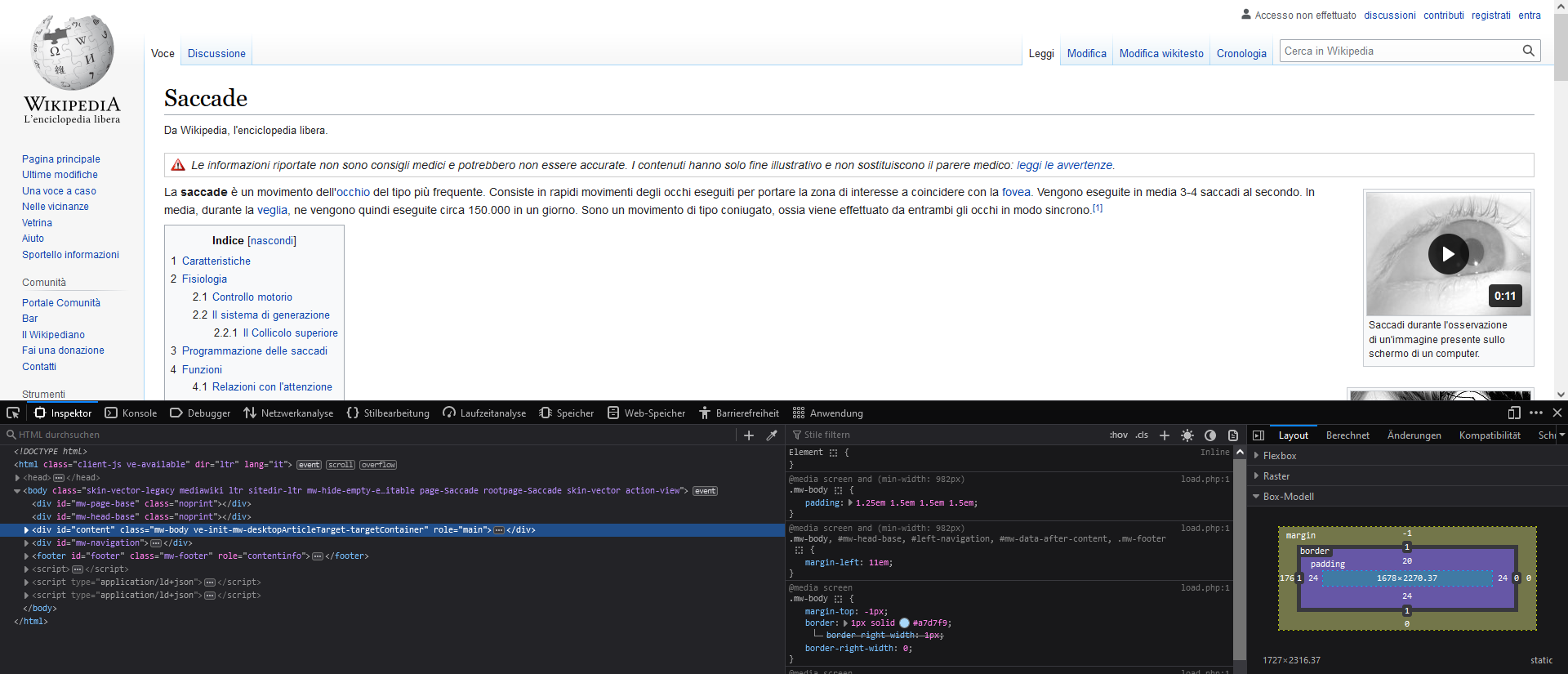Pick a color with the eyedropper icon
The width and height of the screenshot is (1568, 674).
[x=772, y=435]
